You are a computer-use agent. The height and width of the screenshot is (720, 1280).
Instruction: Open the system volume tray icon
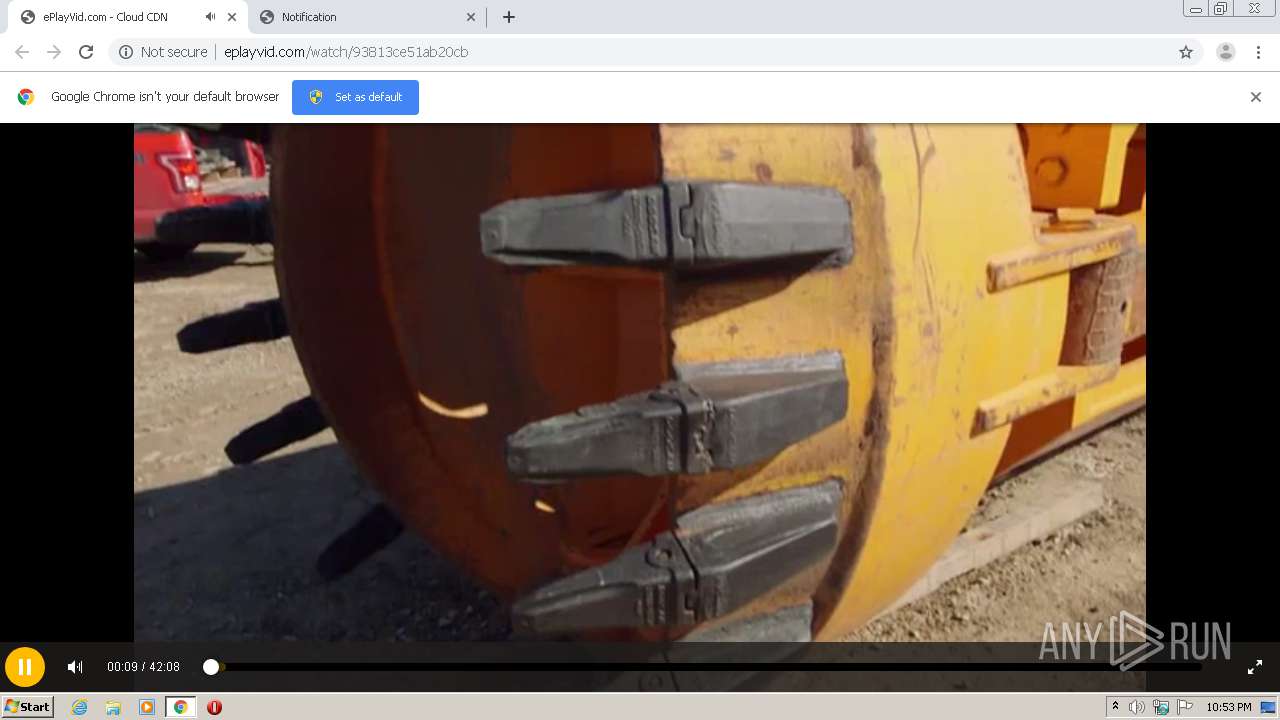tap(1137, 707)
